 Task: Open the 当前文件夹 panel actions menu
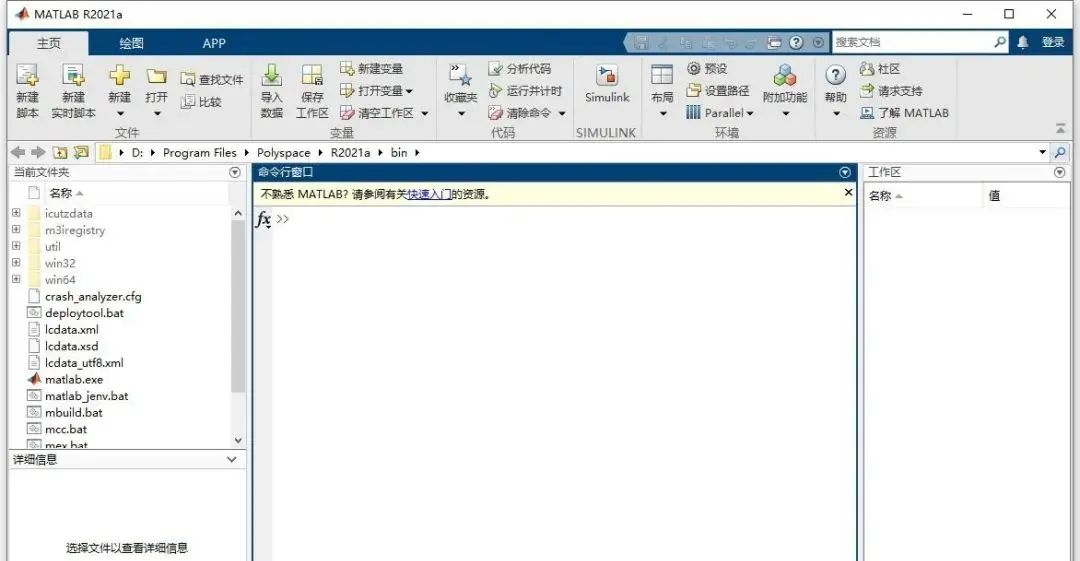pyautogui.click(x=235, y=172)
